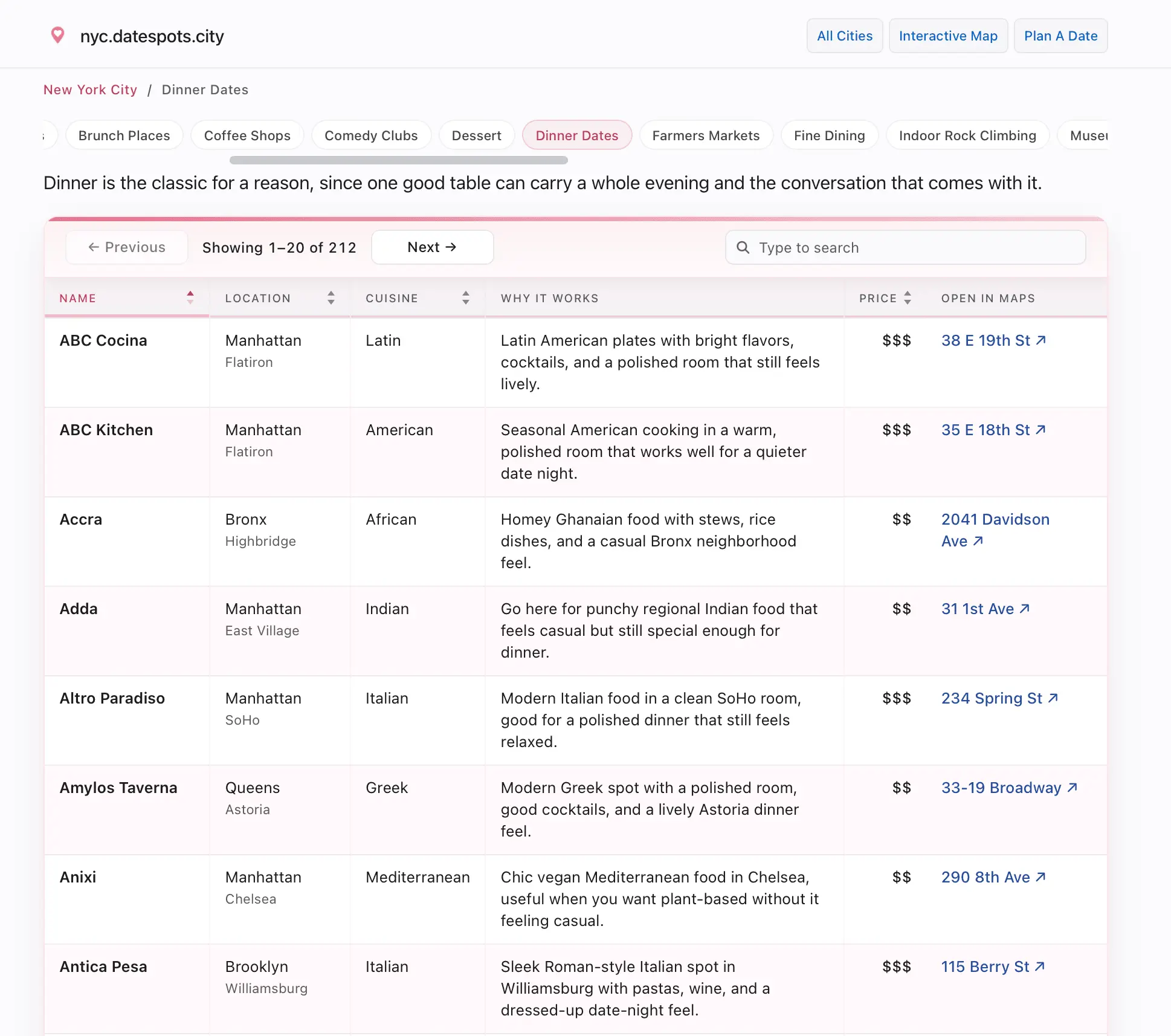Click the Adda restaurant name
1171x1036 pixels.
tap(79, 609)
